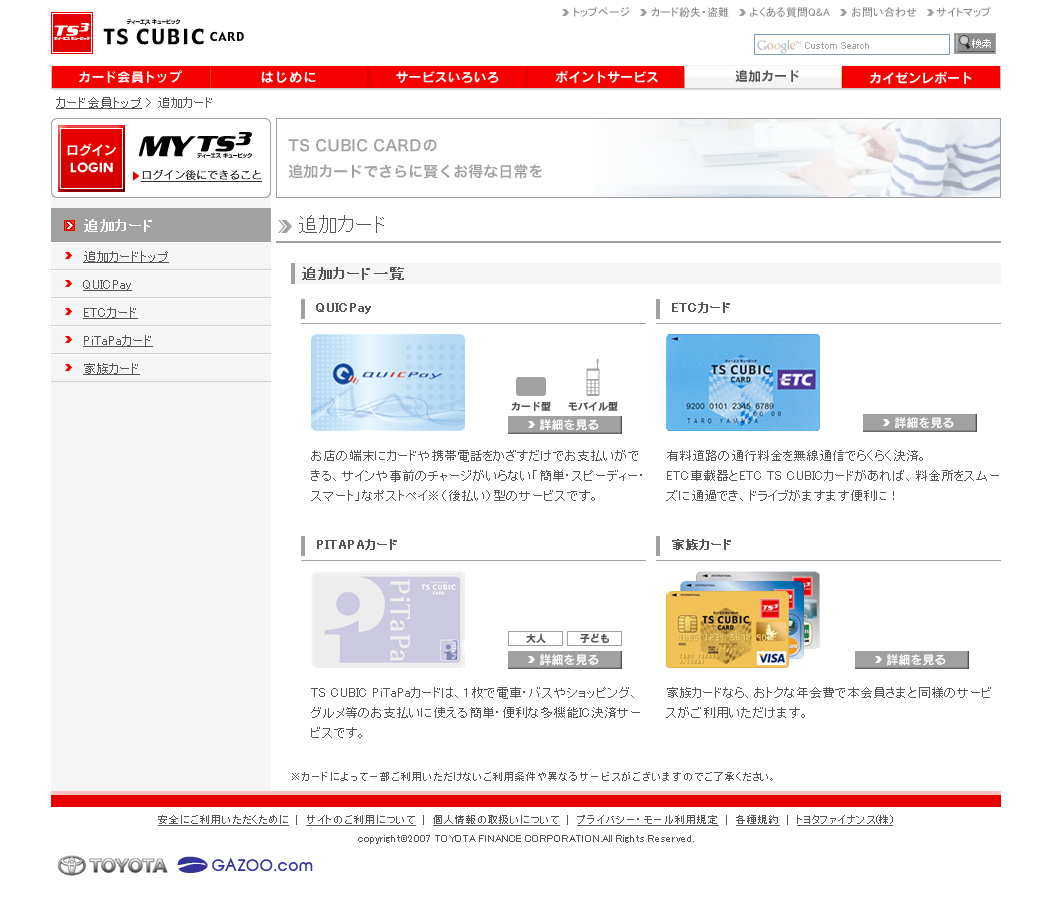This screenshot has width=1052, height=901.
Task: Open the Toyota logo link in footer
Action: 112,865
